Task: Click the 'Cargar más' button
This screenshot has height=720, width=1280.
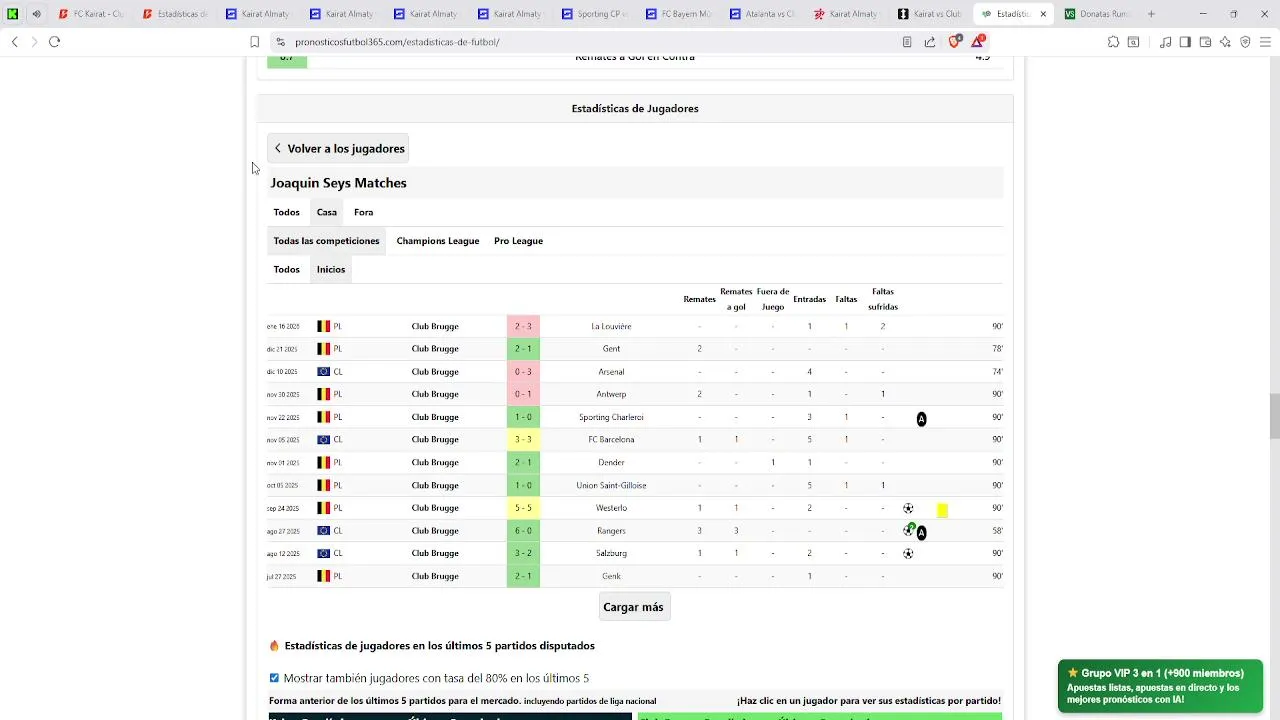Action: [x=633, y=607]
